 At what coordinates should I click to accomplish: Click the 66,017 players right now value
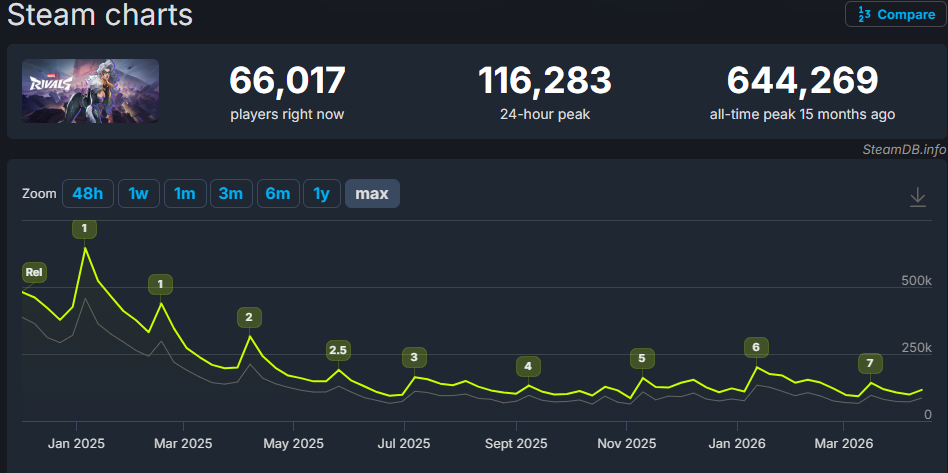[x=287, y=80]
